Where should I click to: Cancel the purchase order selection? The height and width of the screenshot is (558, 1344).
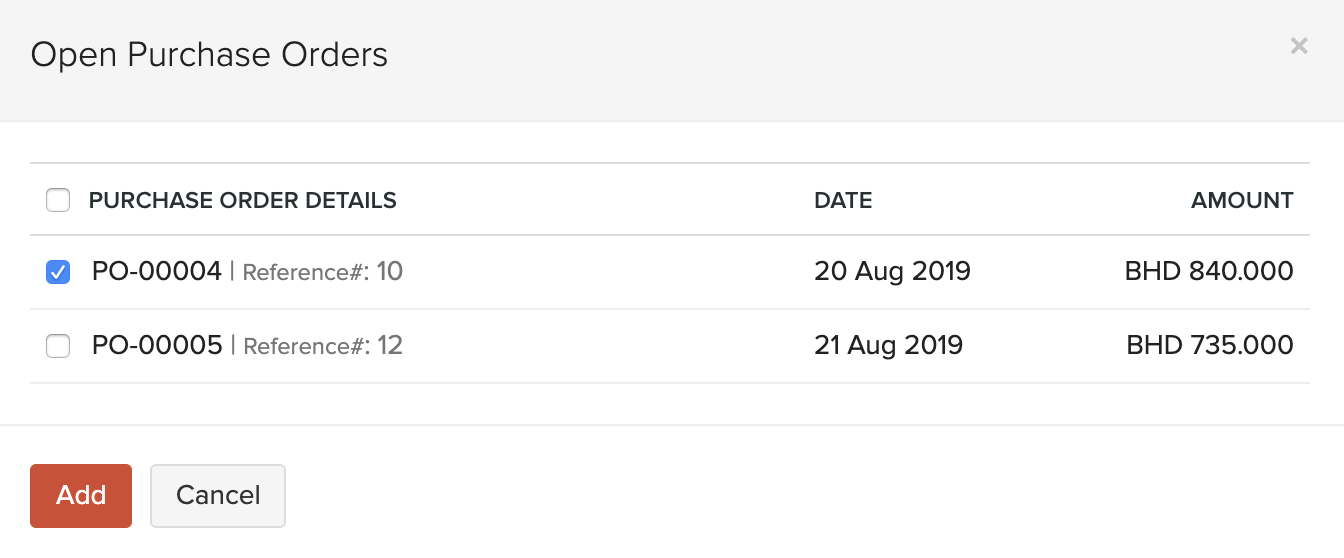tap(218, 495)
